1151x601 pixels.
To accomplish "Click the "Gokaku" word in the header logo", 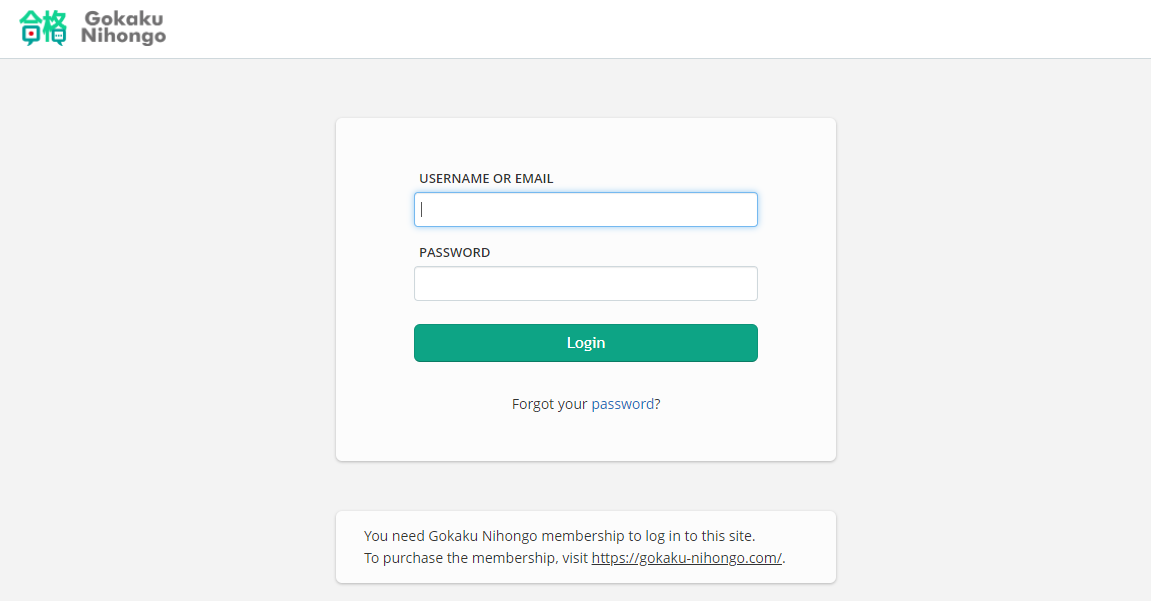I will (x=124, y=19).
